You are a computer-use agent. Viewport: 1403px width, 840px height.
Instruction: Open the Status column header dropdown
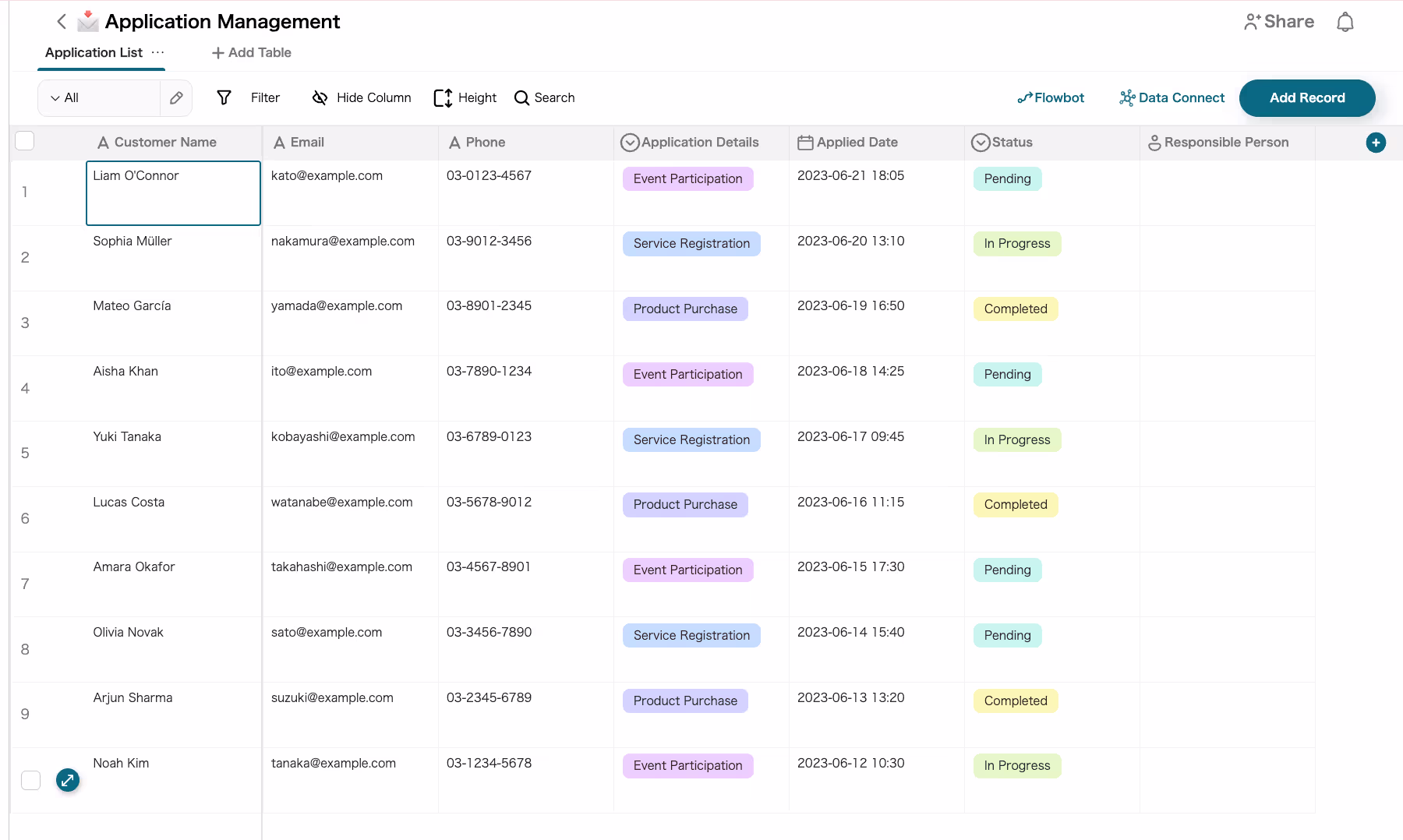coord(981,142)
